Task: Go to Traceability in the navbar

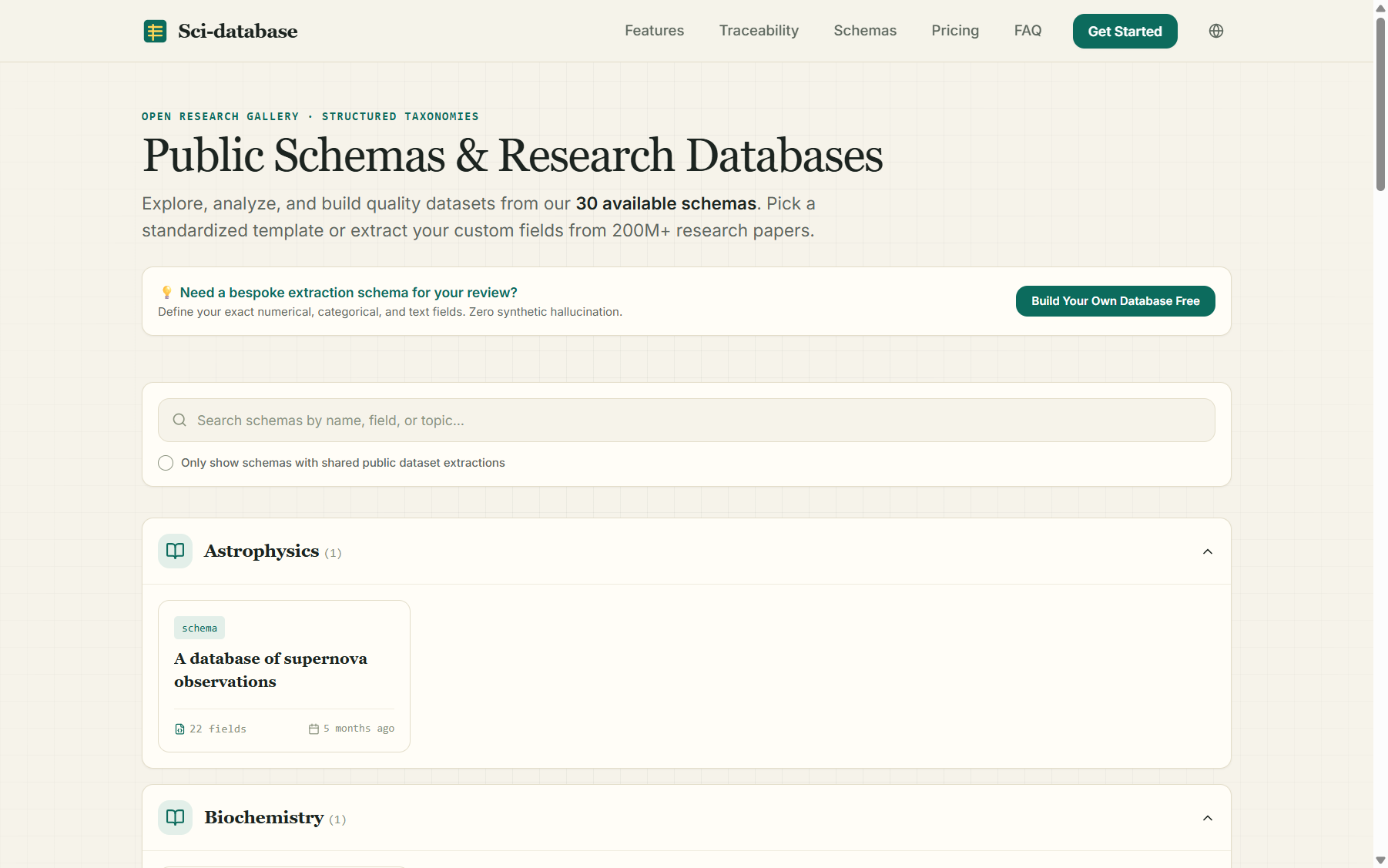Action: coord(759,31)
